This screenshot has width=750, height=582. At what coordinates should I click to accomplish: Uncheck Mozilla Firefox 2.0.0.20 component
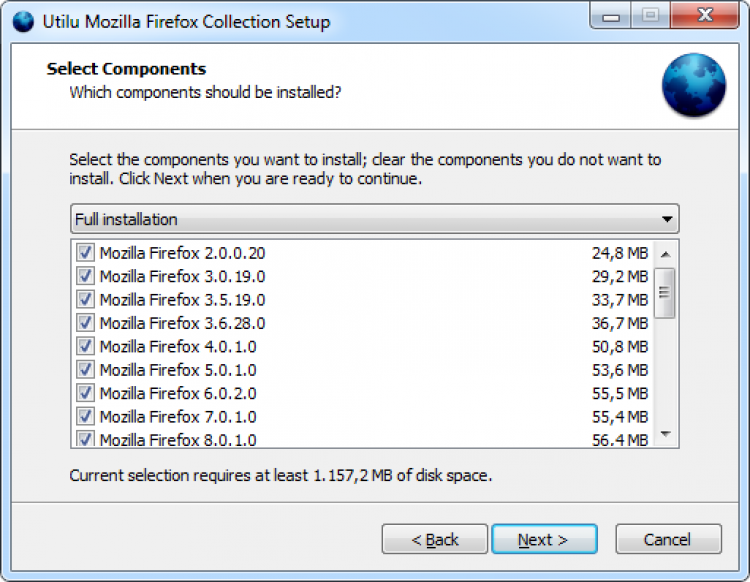[85, 253]
